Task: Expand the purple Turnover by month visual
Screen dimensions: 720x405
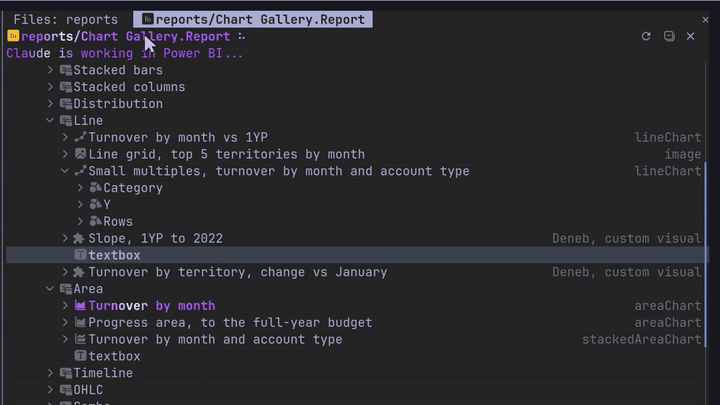Action: pyautogui.click(x=65, y=305)
